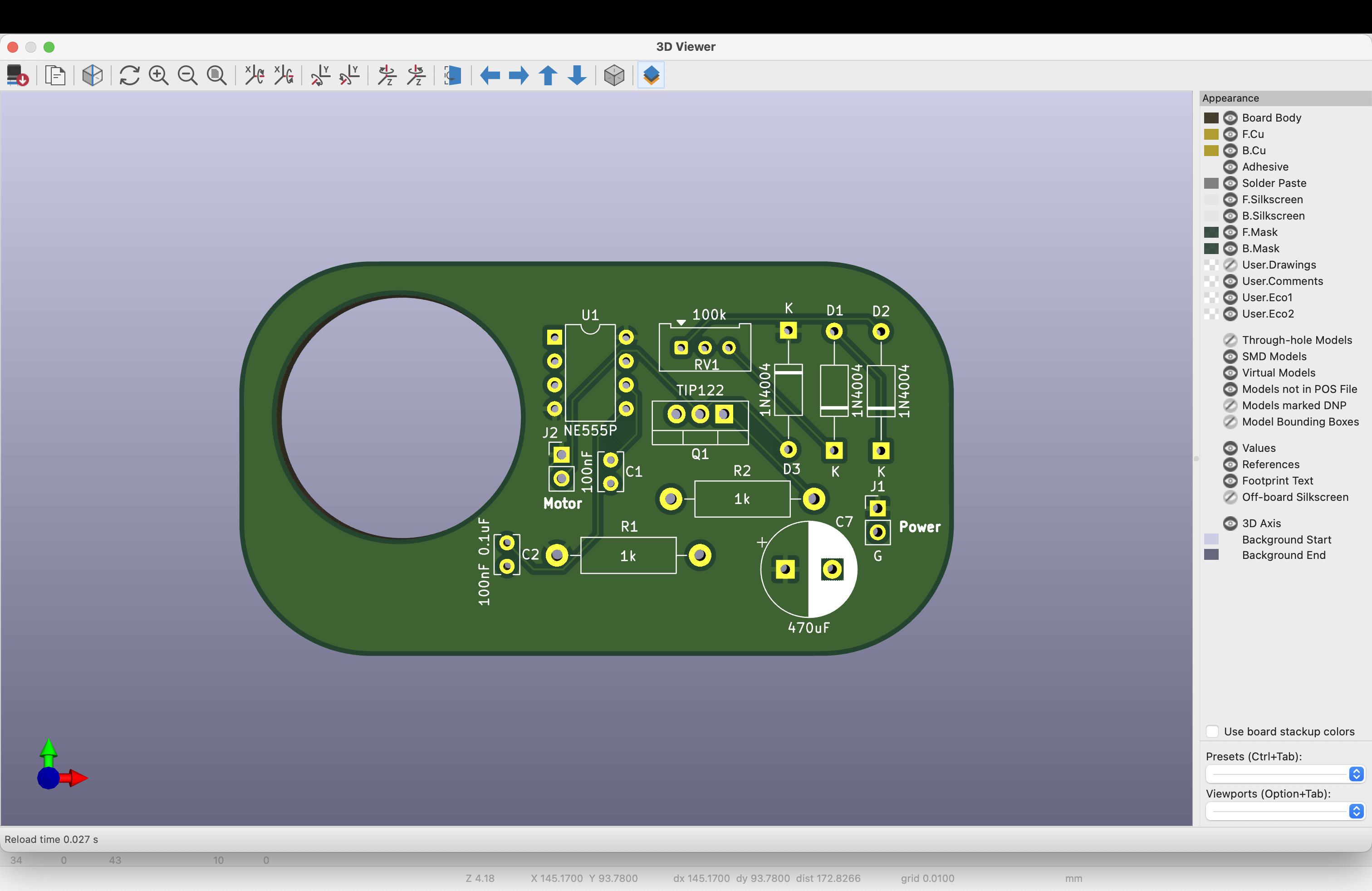Flip the board view

click(x=452, y=75)
